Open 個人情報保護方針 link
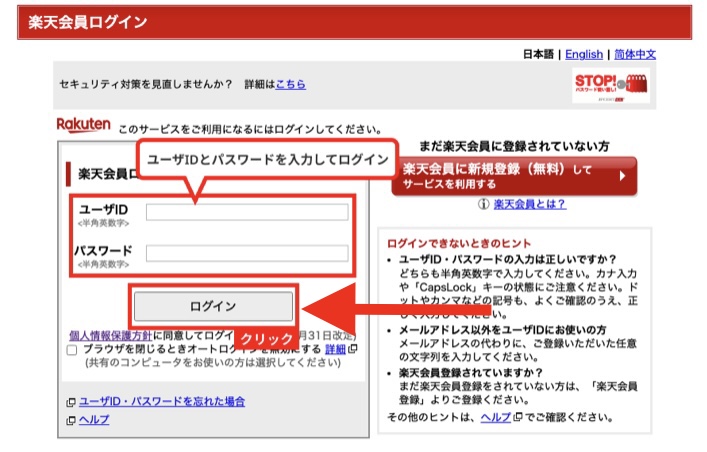707x452 pixels. click(x=111, y=336)
